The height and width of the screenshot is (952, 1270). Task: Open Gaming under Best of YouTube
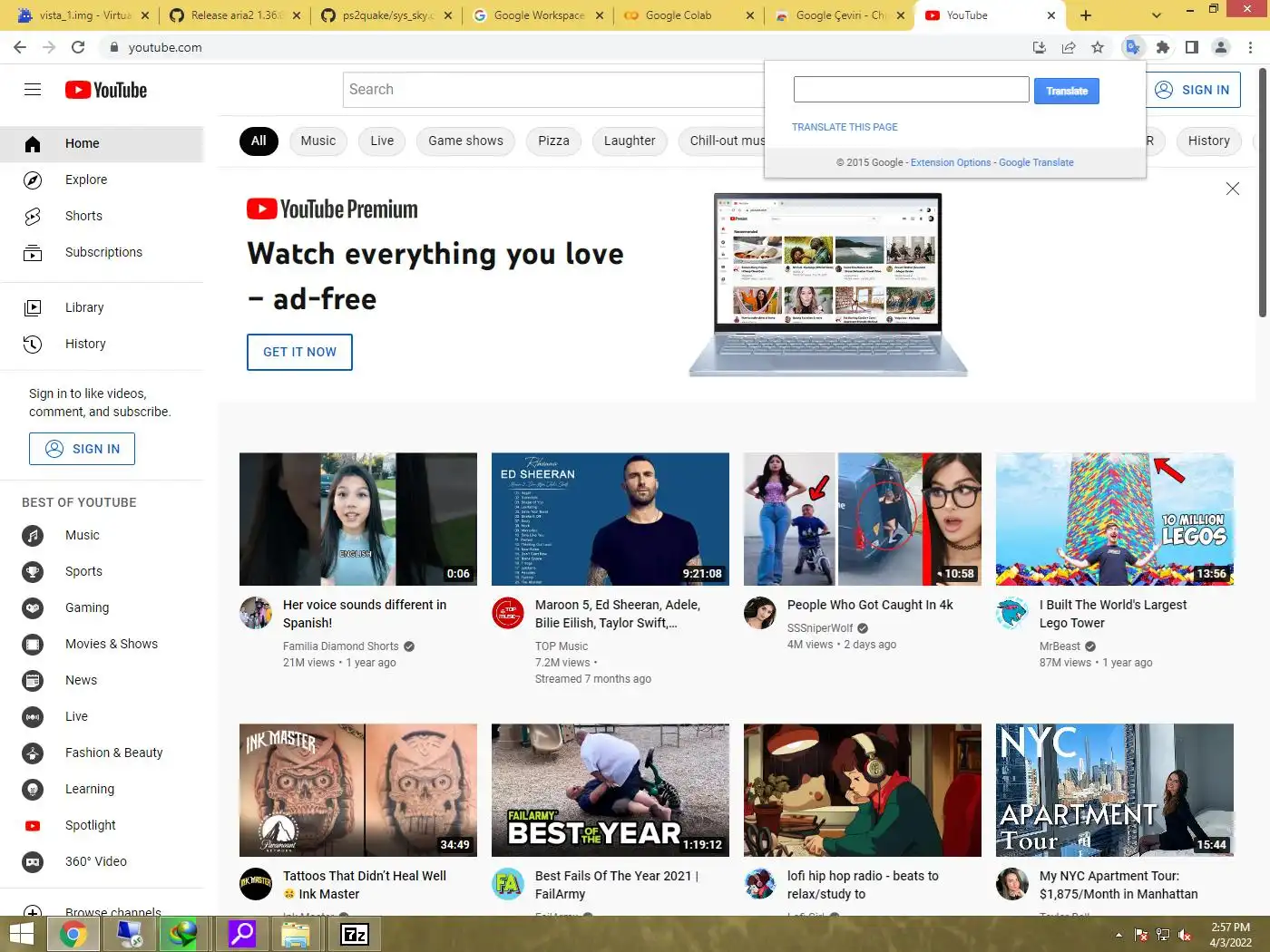pos(102,607)
